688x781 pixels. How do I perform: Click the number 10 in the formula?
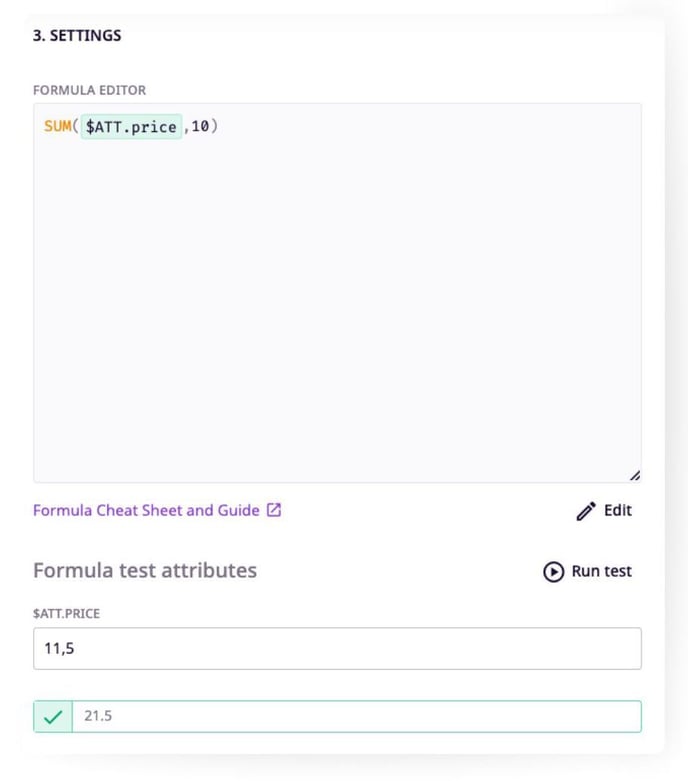coord(200,127)
